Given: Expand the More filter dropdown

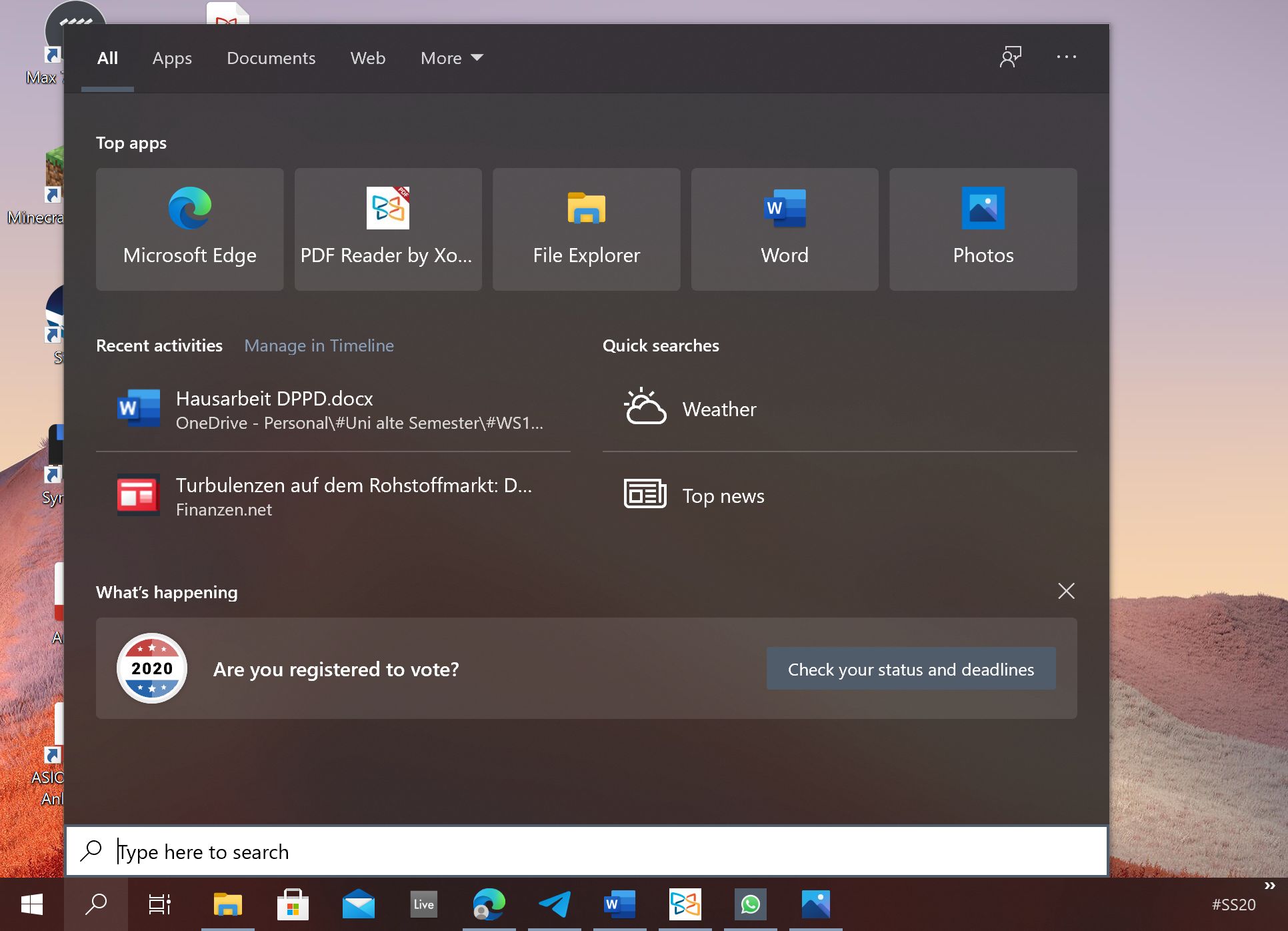Looking at the screenshot, I should click(452, 58).
